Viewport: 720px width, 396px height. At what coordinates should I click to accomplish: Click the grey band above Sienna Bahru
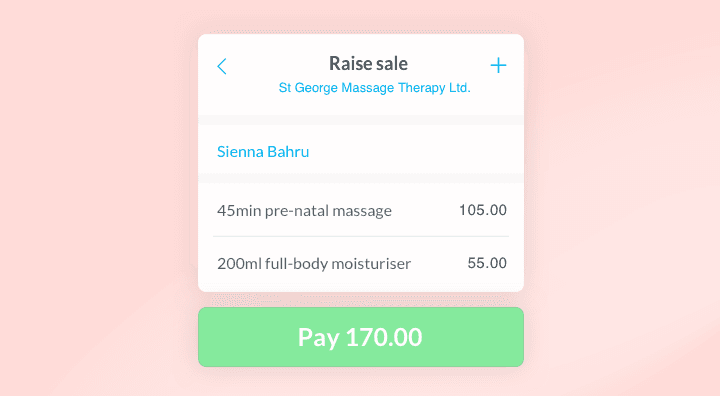click(361, 119)
